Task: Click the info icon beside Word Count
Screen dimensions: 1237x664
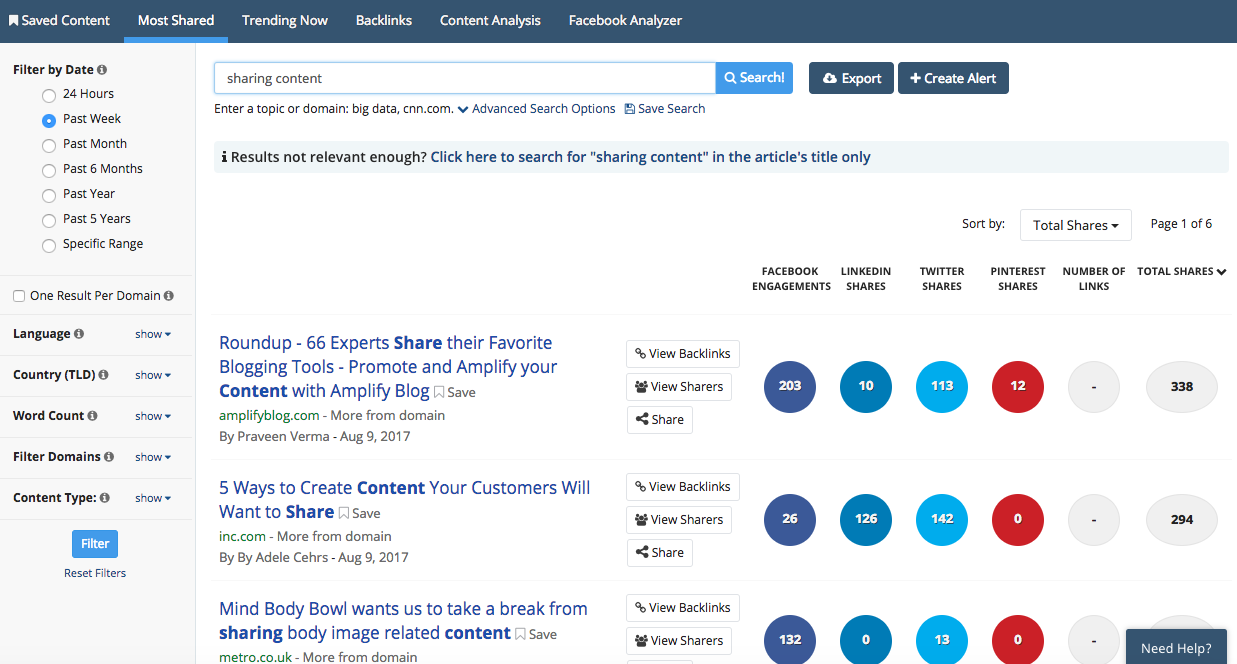Action: tap(93, 416)
